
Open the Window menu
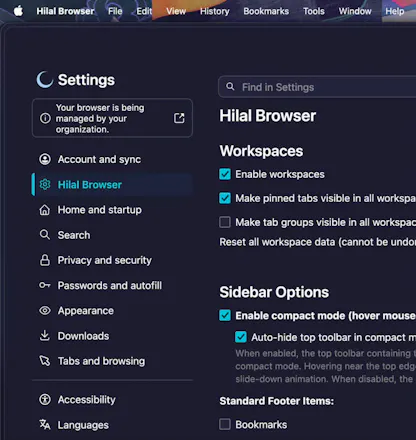click(x=355, y=11)
